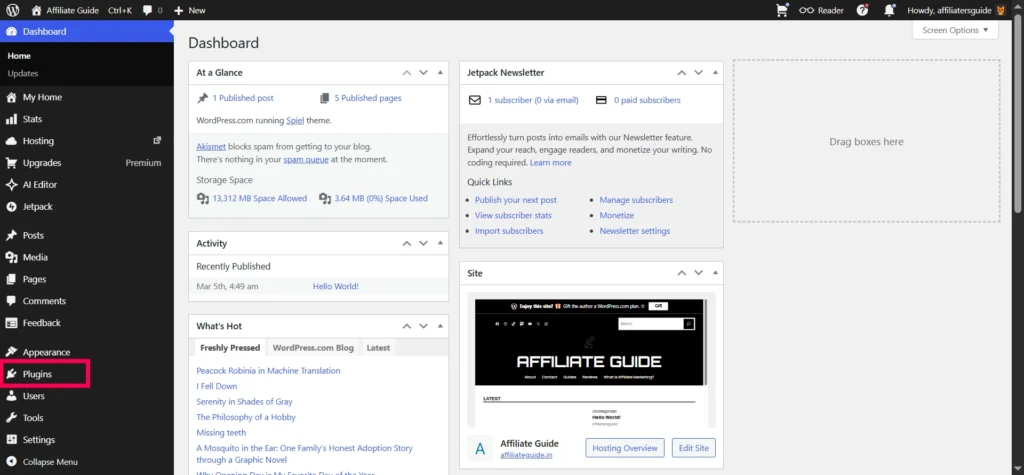1024x475 pixels.
Task: Open the notifications bell icon
Action: click(889, 10)
